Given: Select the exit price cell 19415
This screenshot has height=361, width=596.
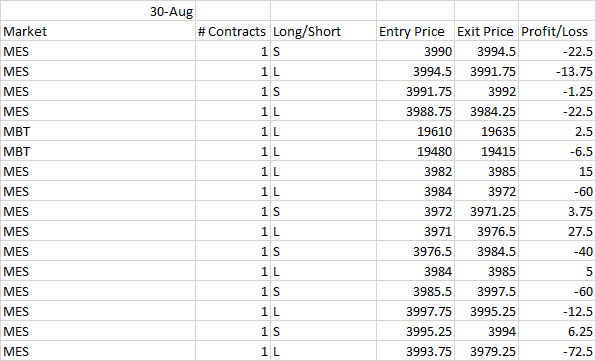Looking at the screenshot, I should click(x=487, y=151).
